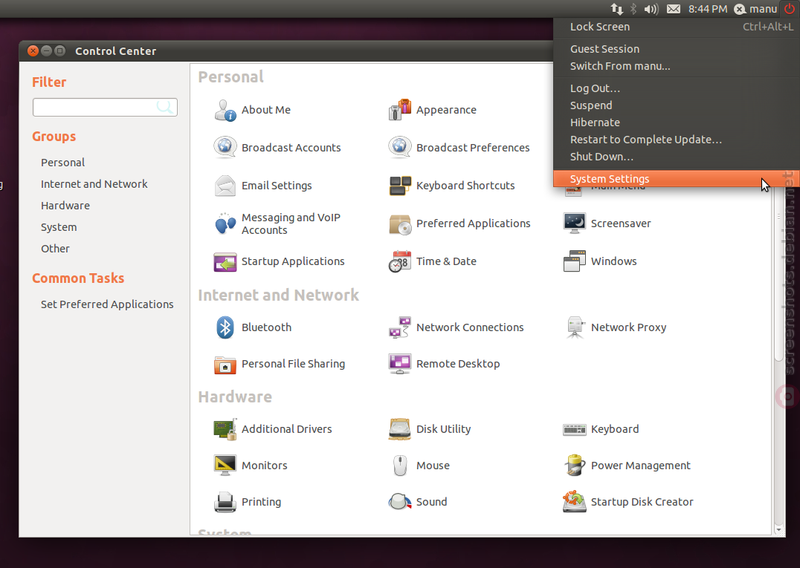Open the Power Management battery icon
This screenshot has height=568, width=800.
pos(574,465)
